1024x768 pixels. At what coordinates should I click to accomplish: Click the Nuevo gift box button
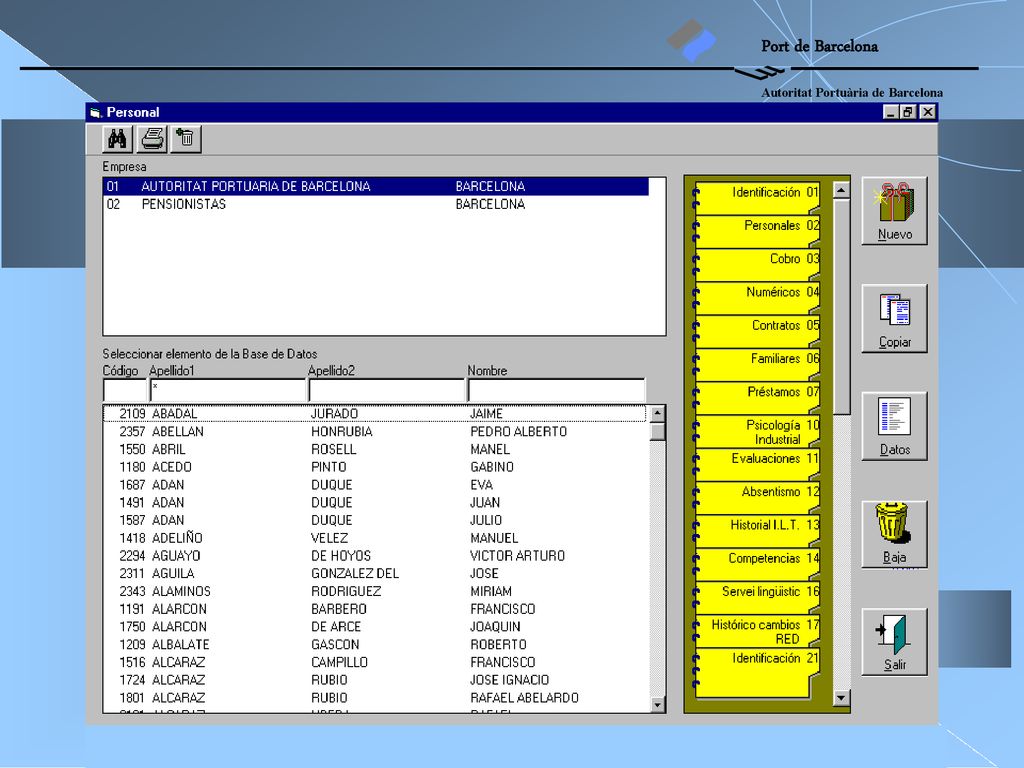click(x=894, y=211)
